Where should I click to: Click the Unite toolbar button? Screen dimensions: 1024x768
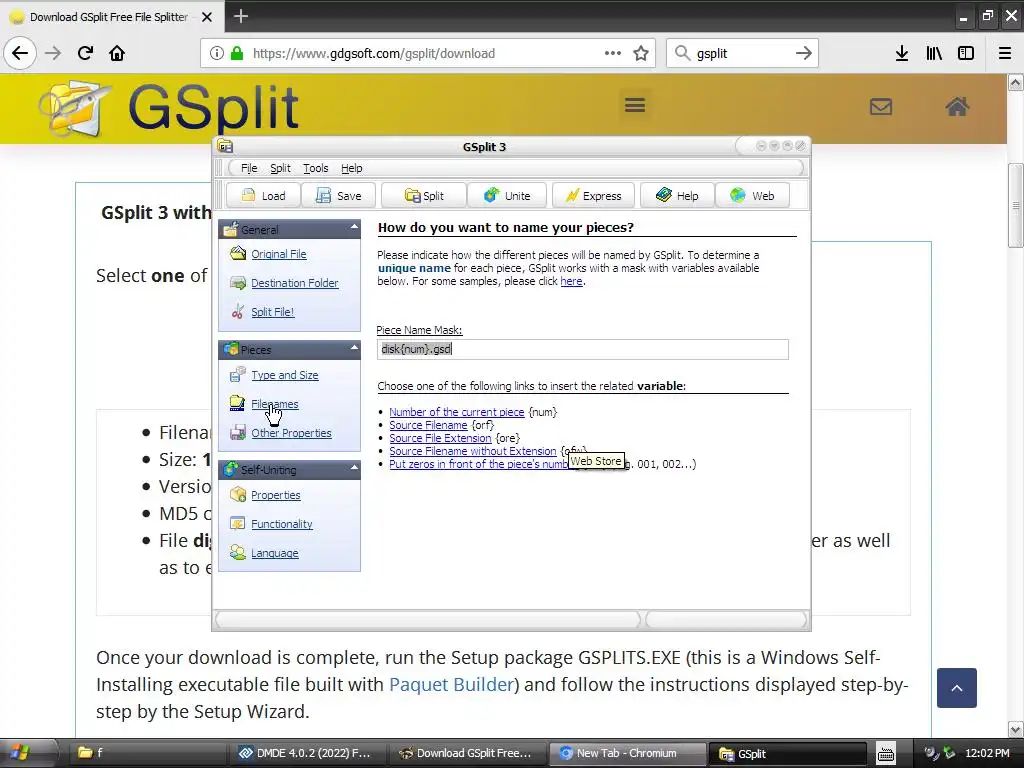click(x=507, y=196)
